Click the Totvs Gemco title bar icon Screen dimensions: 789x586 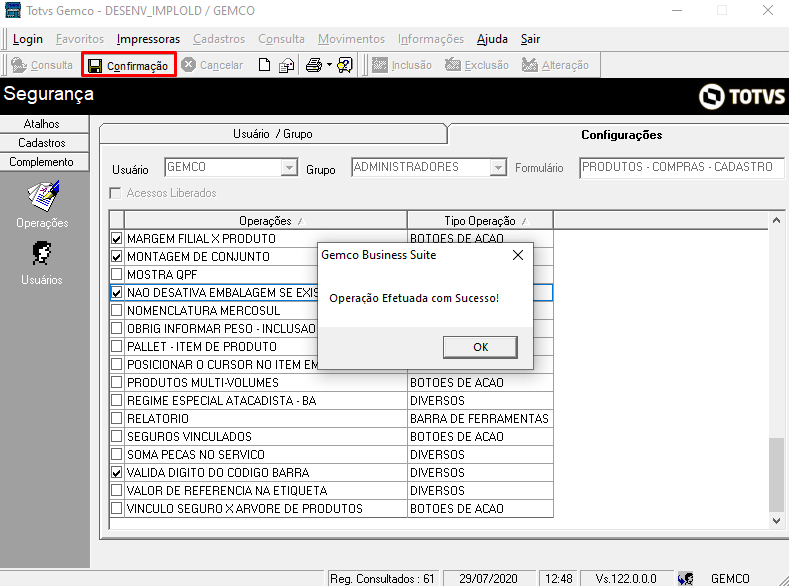click(x=13, y=10)
